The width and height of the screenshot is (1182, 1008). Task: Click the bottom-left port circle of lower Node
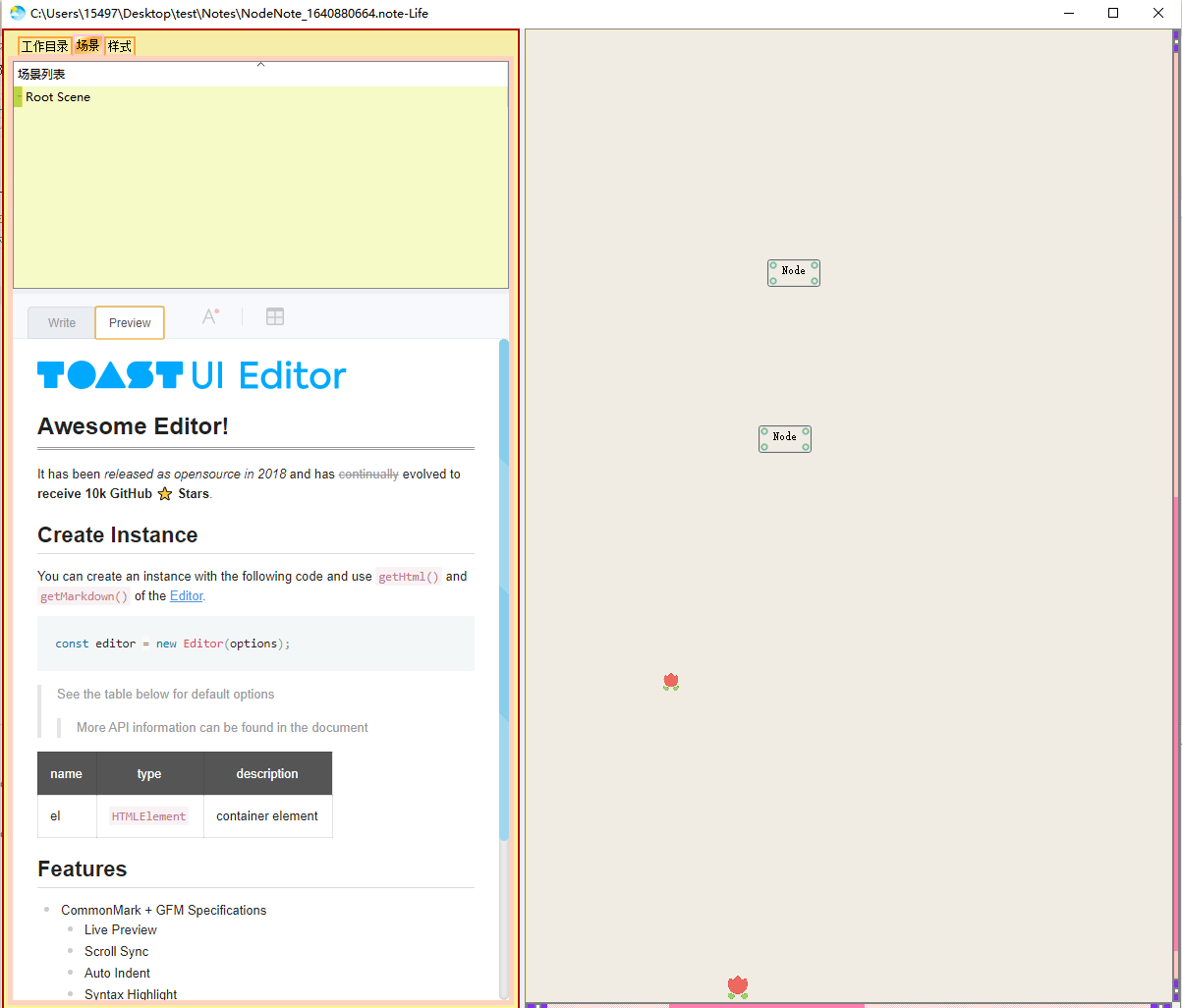[764, 447]
